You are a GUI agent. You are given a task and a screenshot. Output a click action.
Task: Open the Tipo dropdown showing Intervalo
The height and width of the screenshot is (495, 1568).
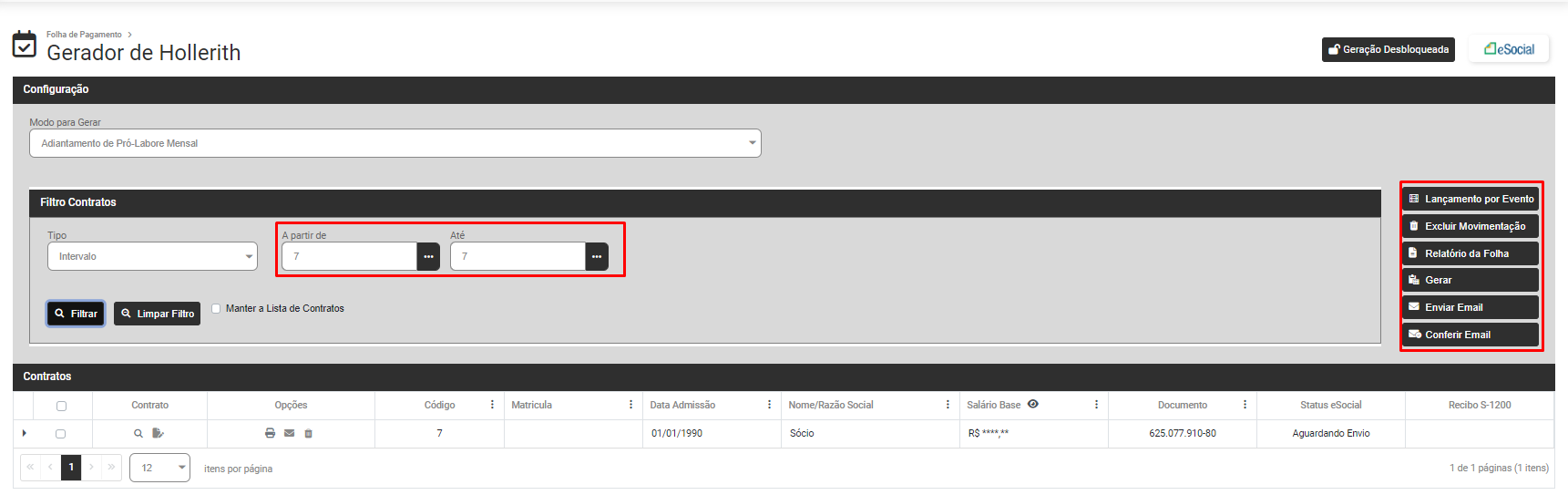click(152, 257)
